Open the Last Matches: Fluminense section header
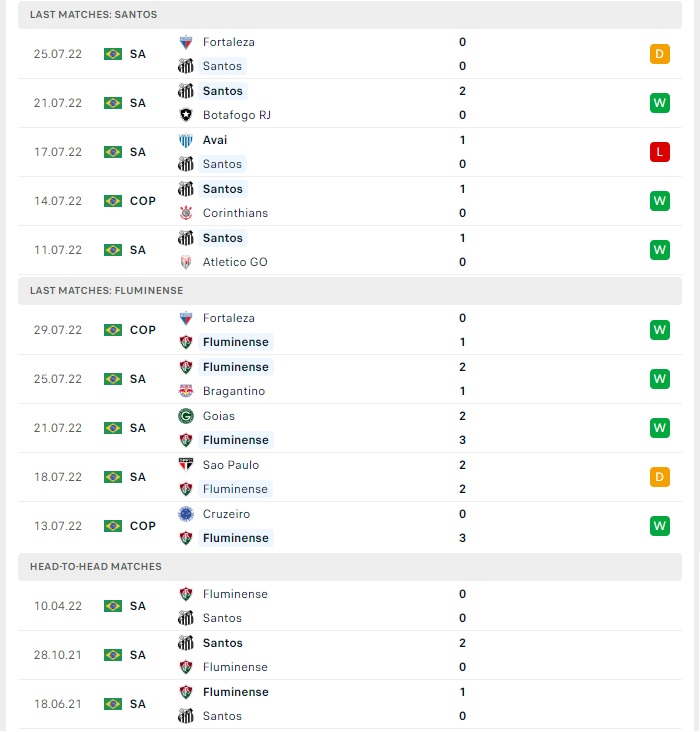Viewport: 700px width, 732px height. [x=350, y=290]
